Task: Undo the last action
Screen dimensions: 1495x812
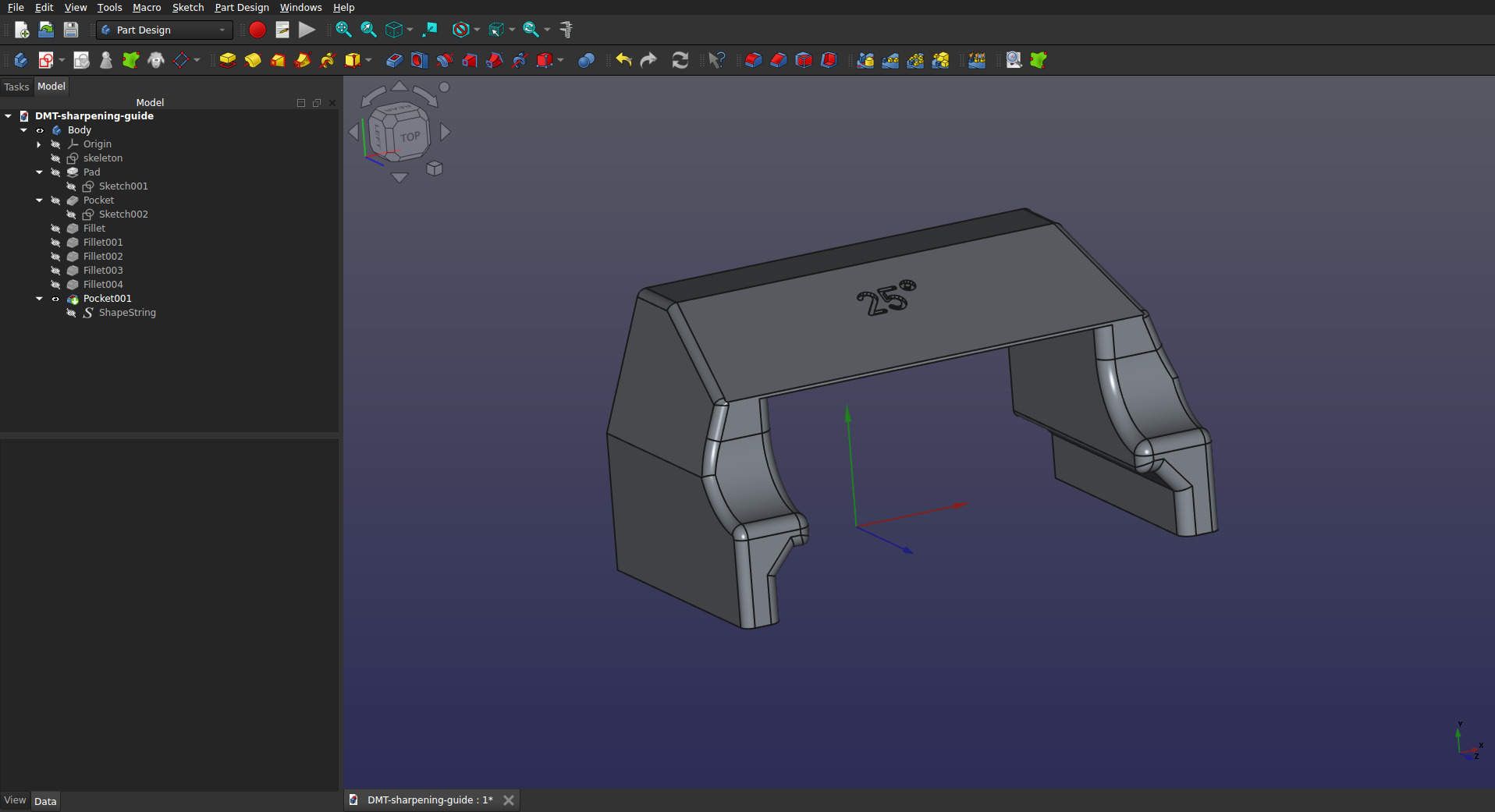Action: (x=623, y=60)
